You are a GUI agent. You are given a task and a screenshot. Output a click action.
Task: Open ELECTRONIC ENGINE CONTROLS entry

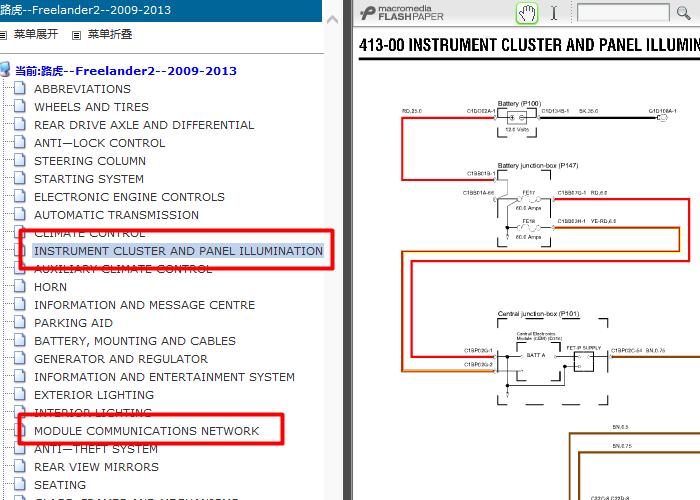pyautogui.click(x=129, y=197)
